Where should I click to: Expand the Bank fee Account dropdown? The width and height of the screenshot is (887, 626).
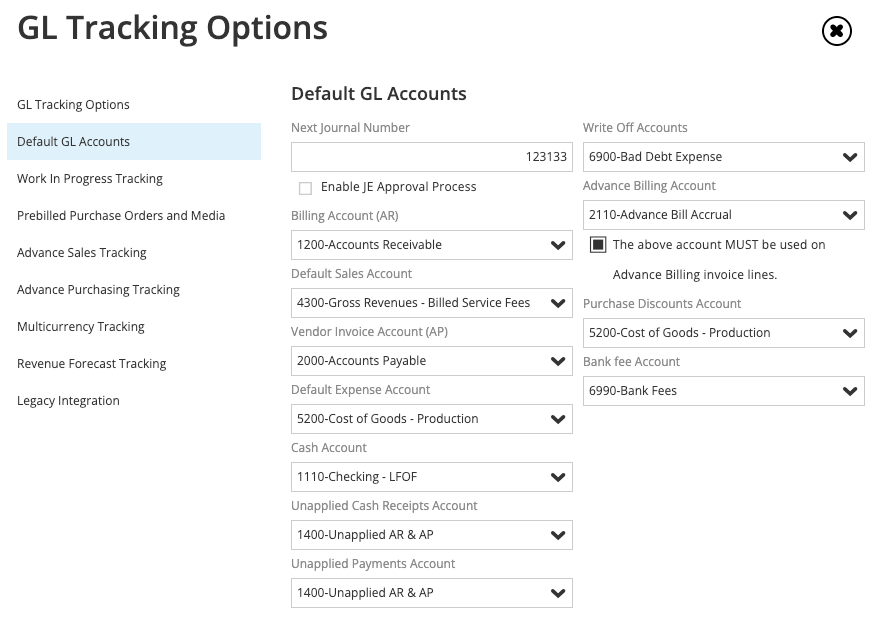coord(723,391)
